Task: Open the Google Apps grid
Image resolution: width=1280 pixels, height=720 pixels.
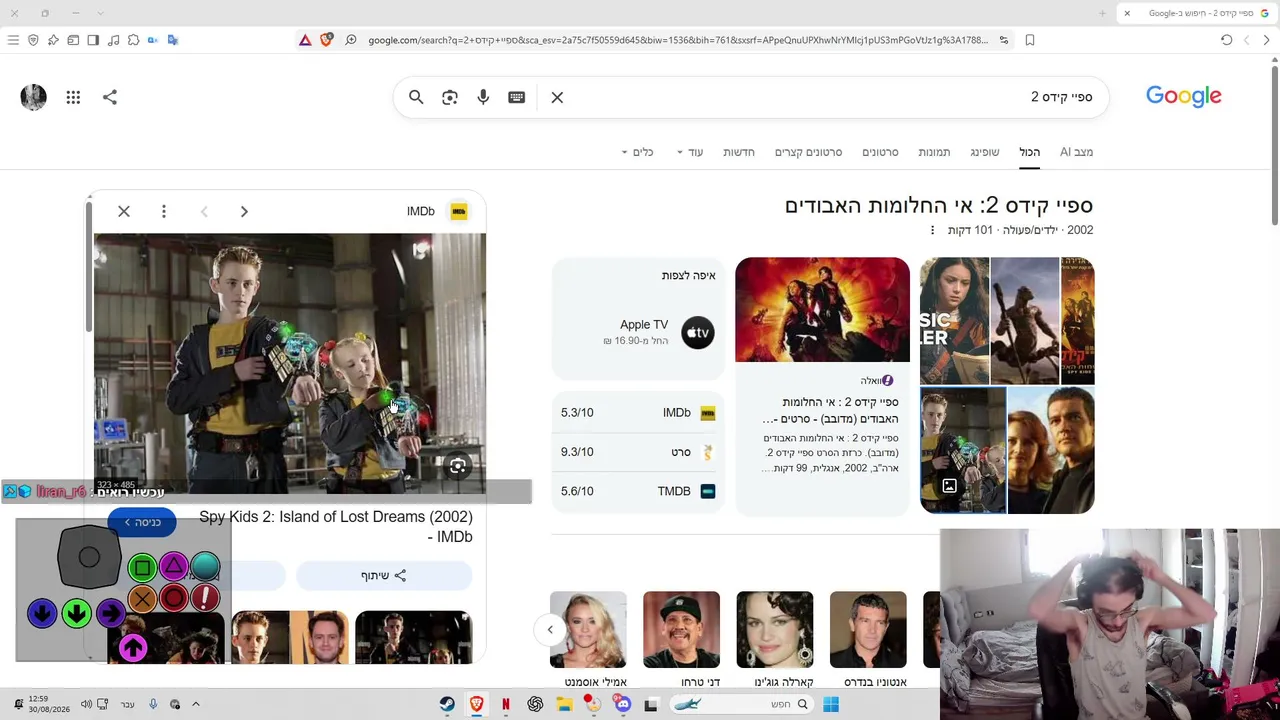Action: pyautogui.click(x=73, y=97)
